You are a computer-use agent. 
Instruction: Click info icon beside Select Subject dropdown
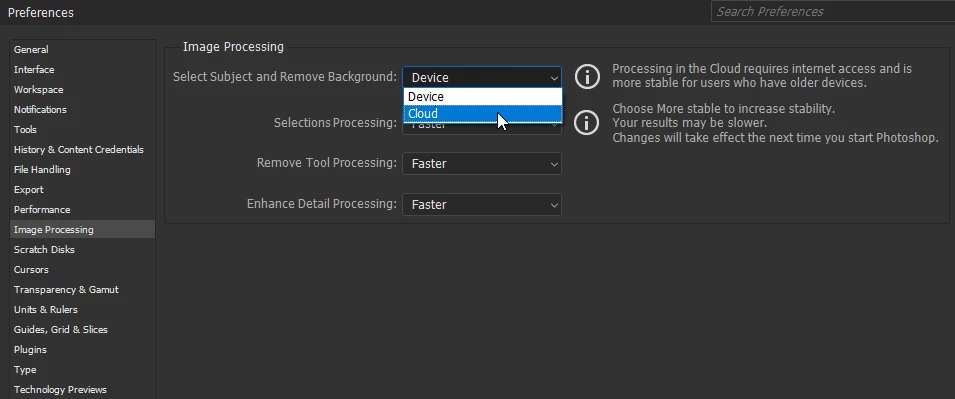point(587,77)
